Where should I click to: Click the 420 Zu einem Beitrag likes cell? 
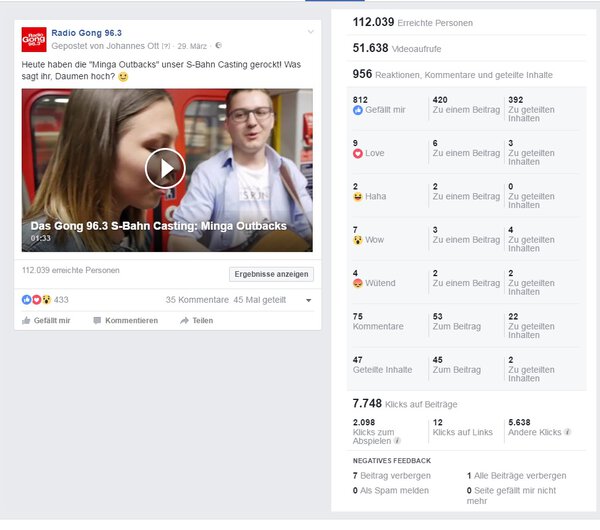click(x=466, y=105)
